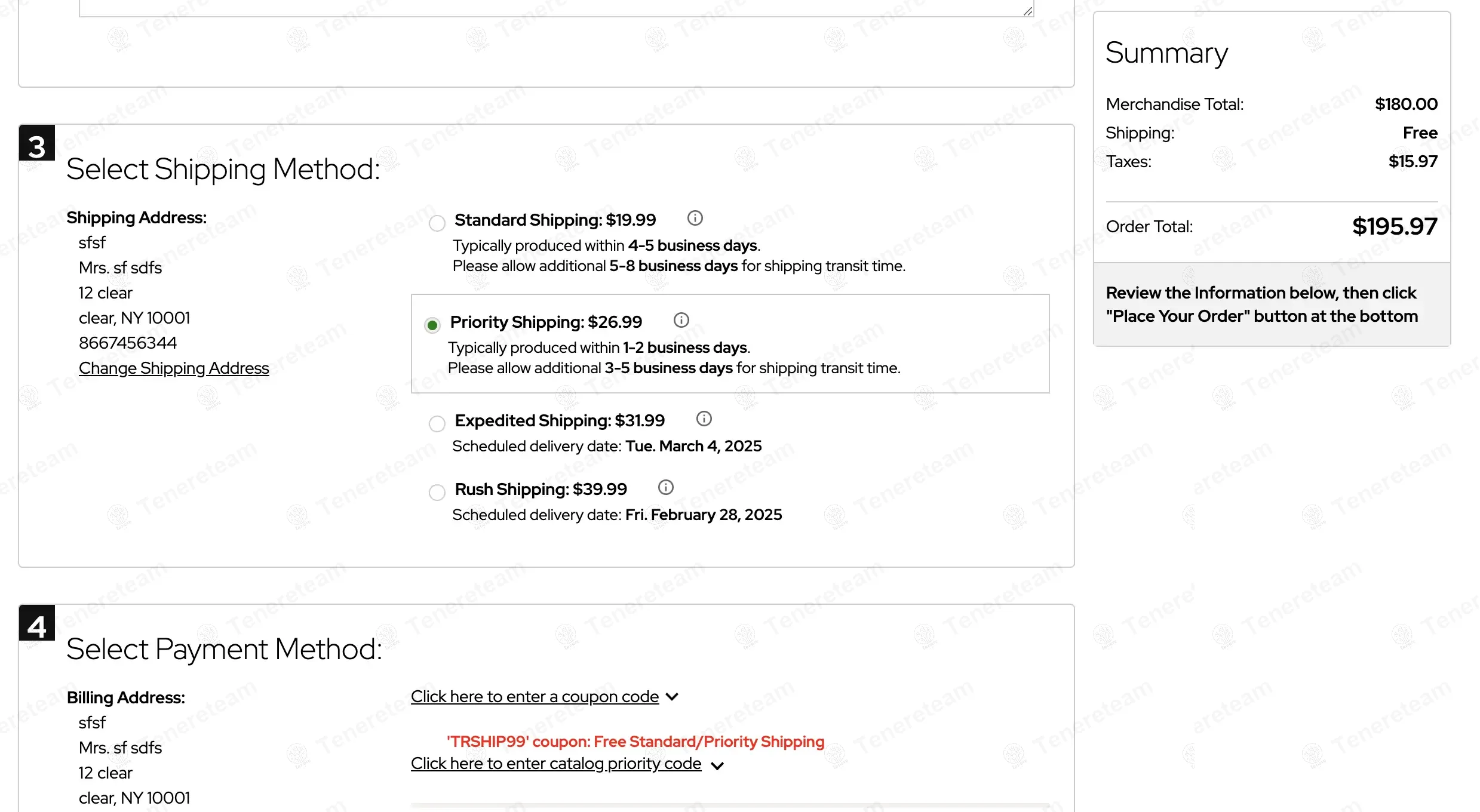Click the Order Total amount $195.97
The height and width of the screenshot is (812, 1480).
1394,226
